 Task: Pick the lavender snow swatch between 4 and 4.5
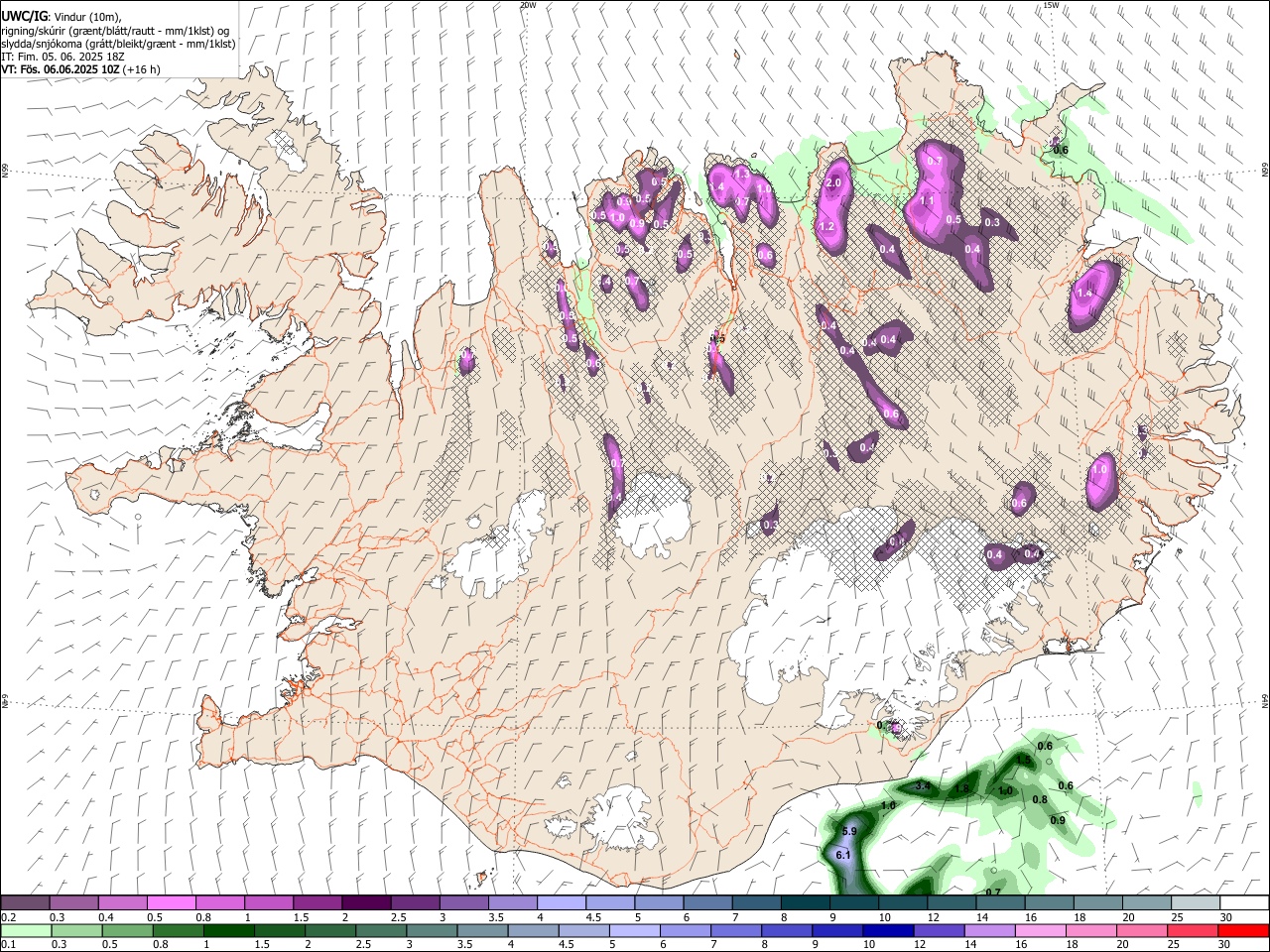click(x=560, y=903)
